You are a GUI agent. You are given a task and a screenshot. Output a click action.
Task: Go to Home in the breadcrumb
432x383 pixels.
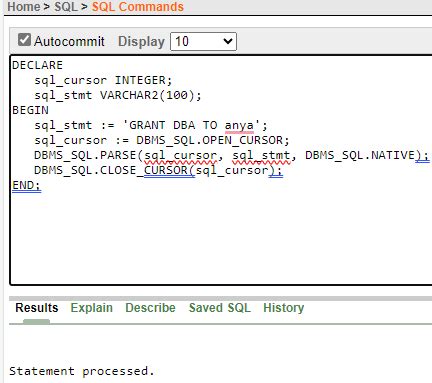click(x=23, y=7)
